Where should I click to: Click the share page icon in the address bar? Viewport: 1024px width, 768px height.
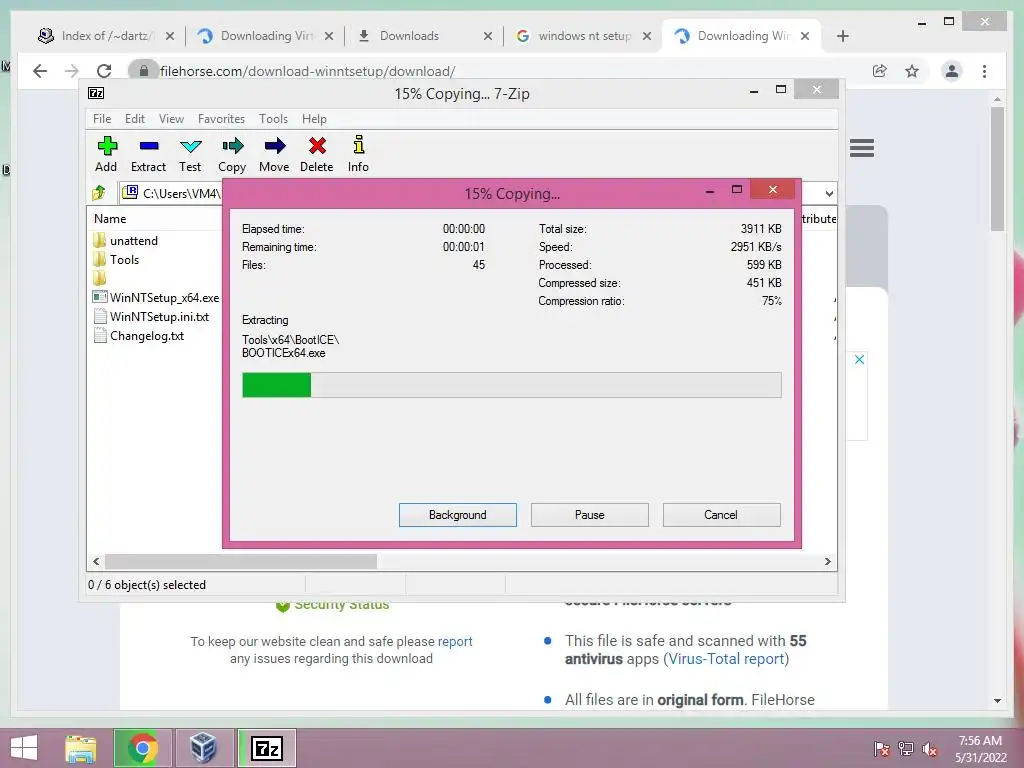(x=880, y=71)
